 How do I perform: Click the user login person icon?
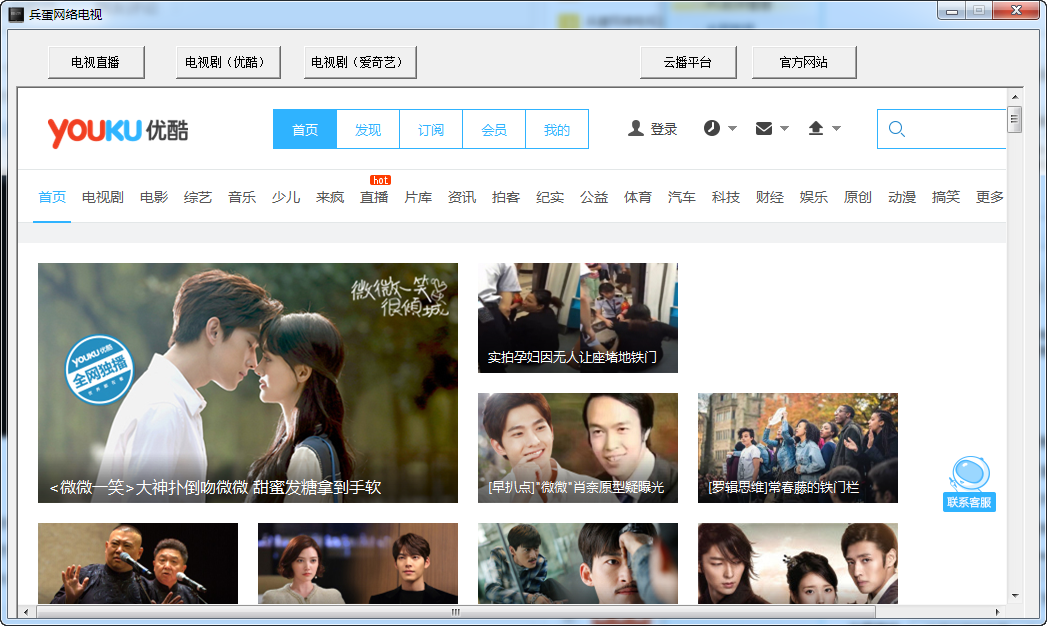[636, 128]
